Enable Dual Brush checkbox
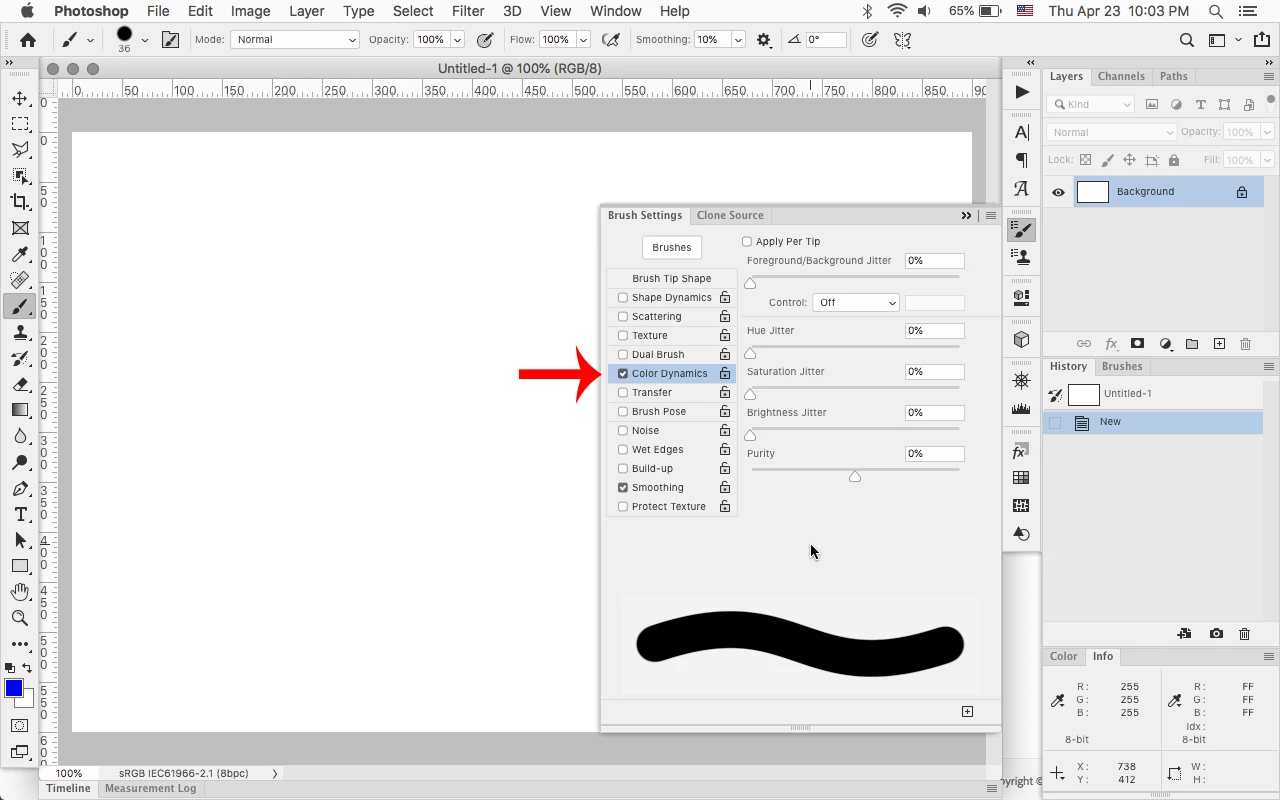Screen dimensions: 1280x800 pyautogui.click(x=623, y=355)
